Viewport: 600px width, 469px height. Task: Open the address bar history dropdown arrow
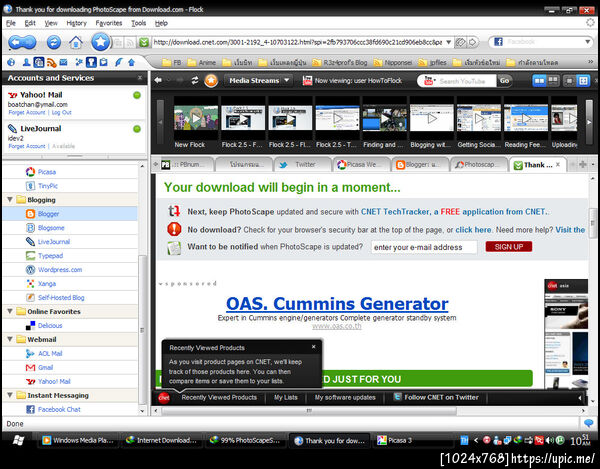tap(448, 42)
